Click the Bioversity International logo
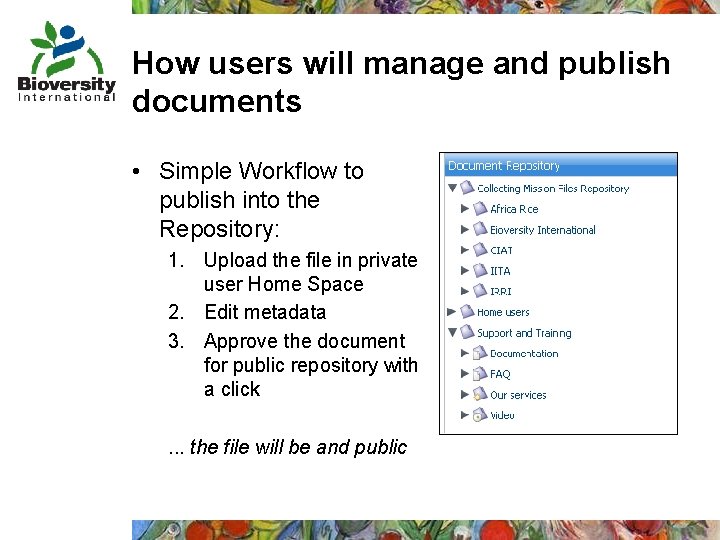Screen dimensions: 720x540 67,61
